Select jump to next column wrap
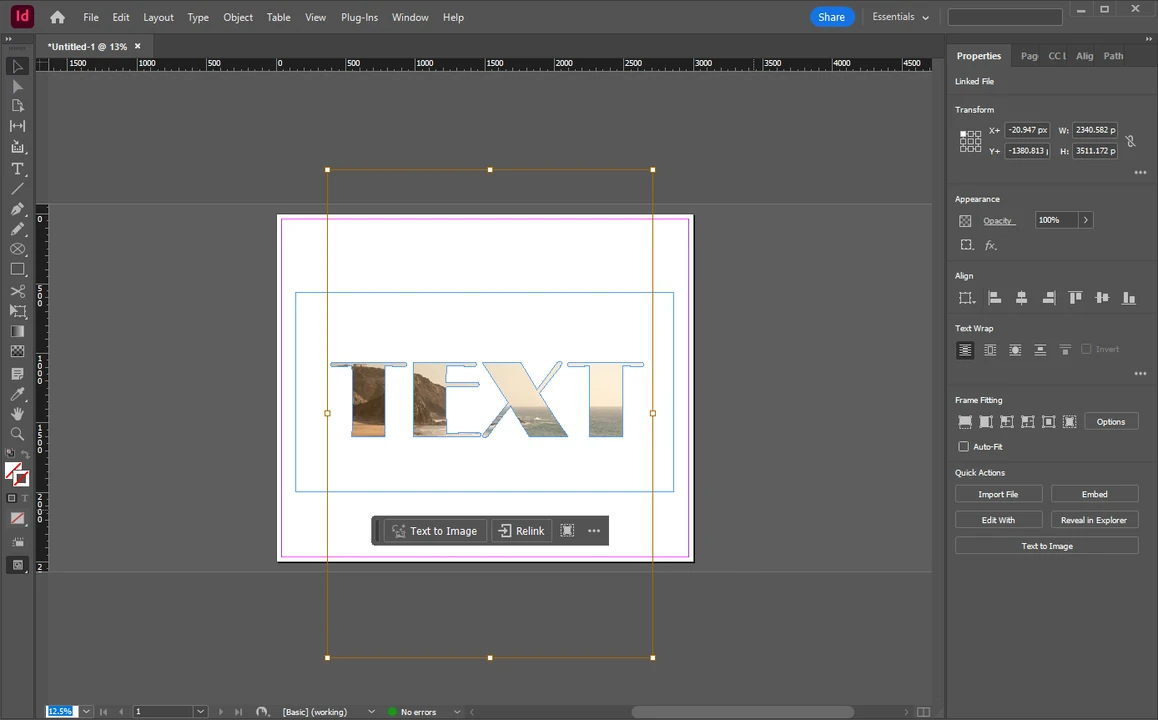Screen dimensions: 1158x720 [1065, 350]
